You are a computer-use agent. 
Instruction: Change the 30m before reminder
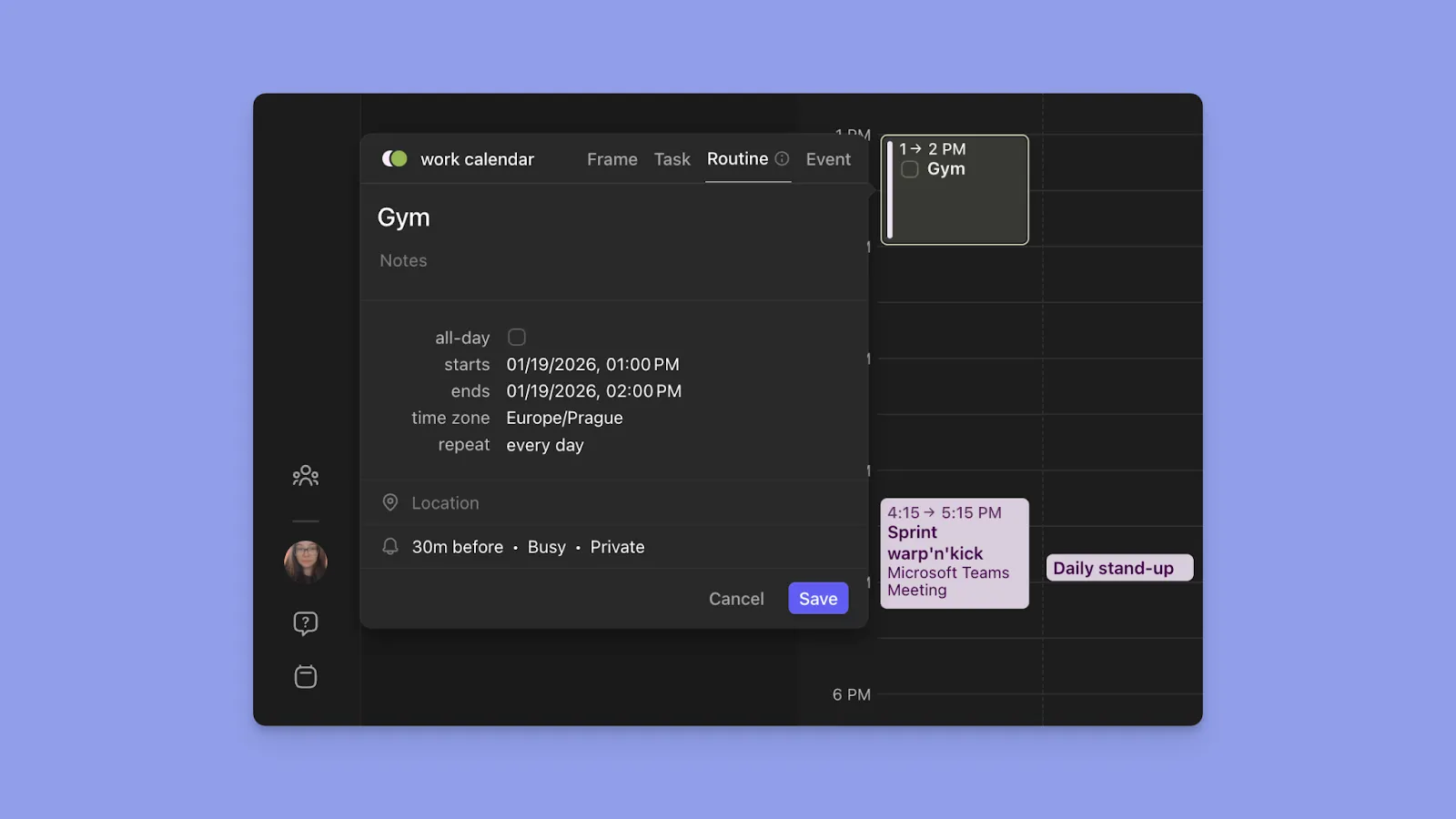457,547
